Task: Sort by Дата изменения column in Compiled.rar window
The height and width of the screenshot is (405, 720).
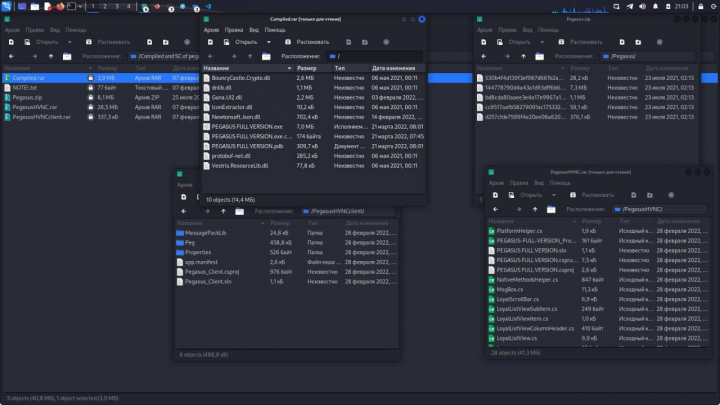Action: [x=398, y=68]
